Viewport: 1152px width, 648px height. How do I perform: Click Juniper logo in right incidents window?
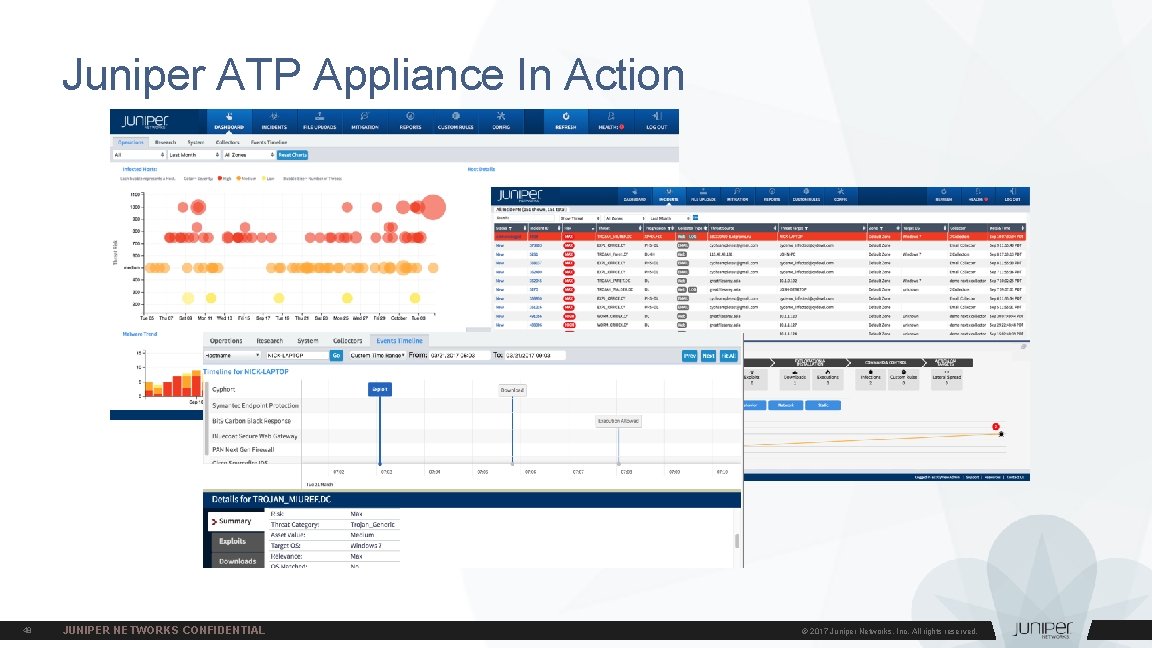tap(520, 195)
